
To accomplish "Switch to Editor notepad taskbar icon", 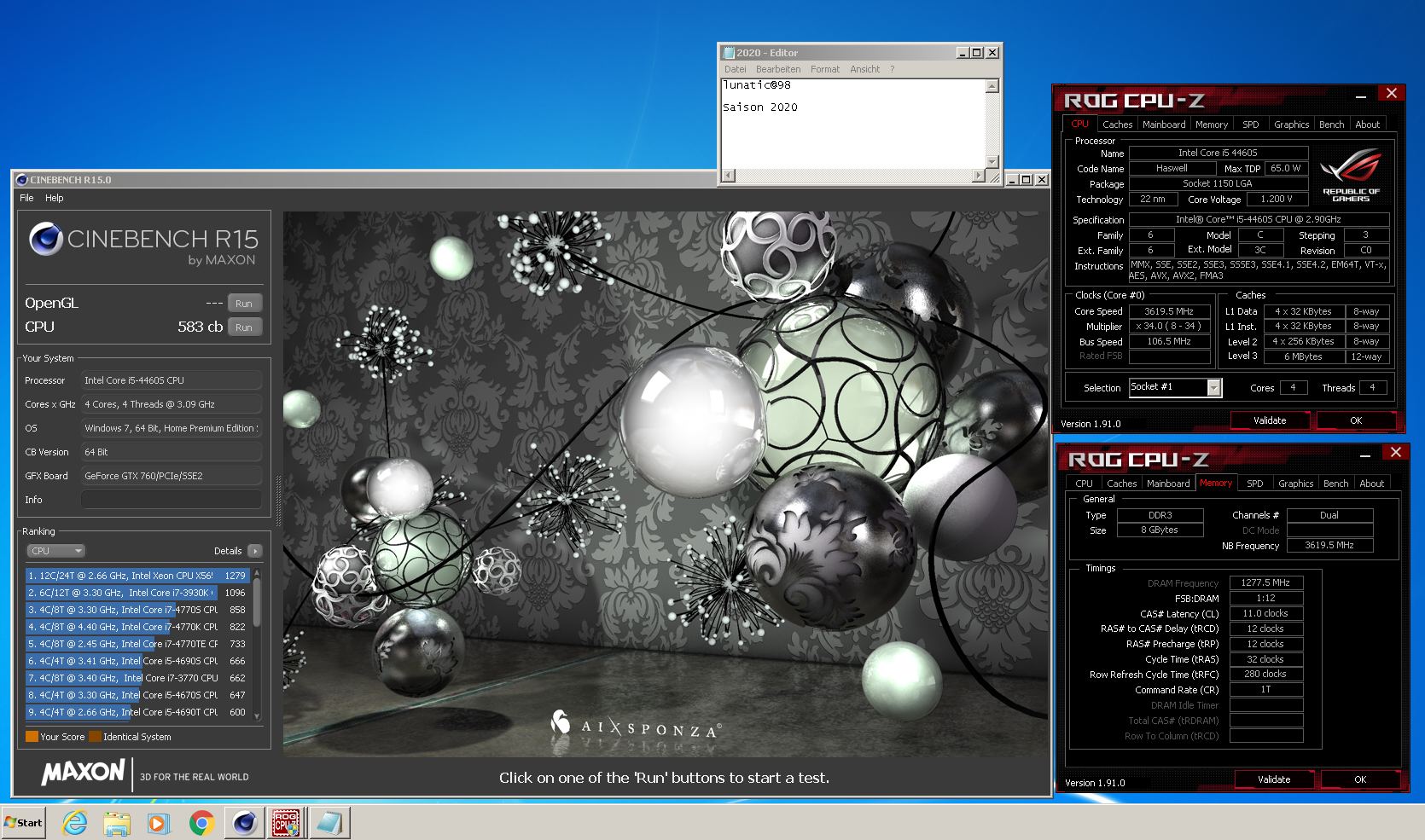I will [x=329, y=823].
